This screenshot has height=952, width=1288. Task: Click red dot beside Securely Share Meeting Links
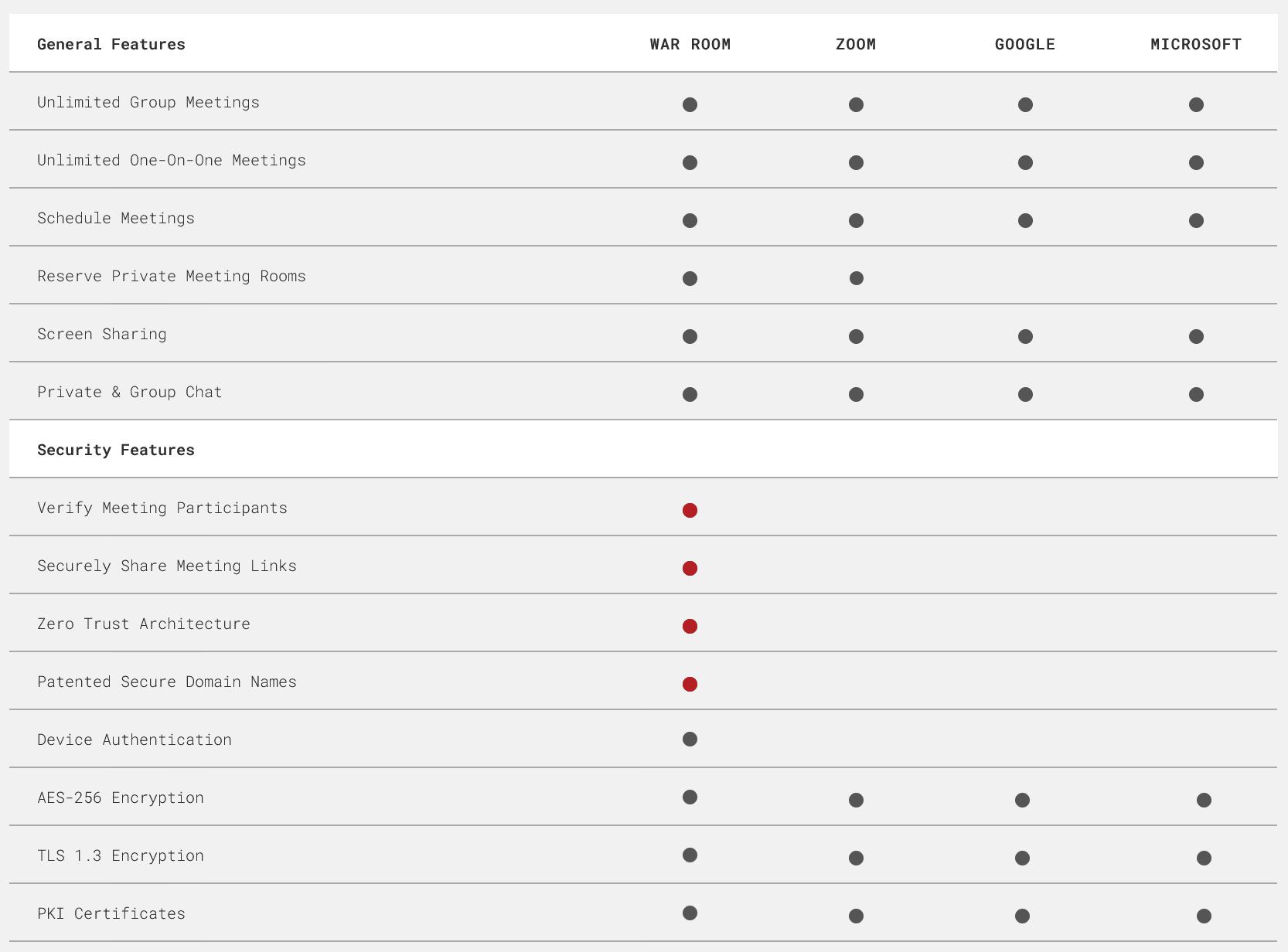click(x=690, y=568)
